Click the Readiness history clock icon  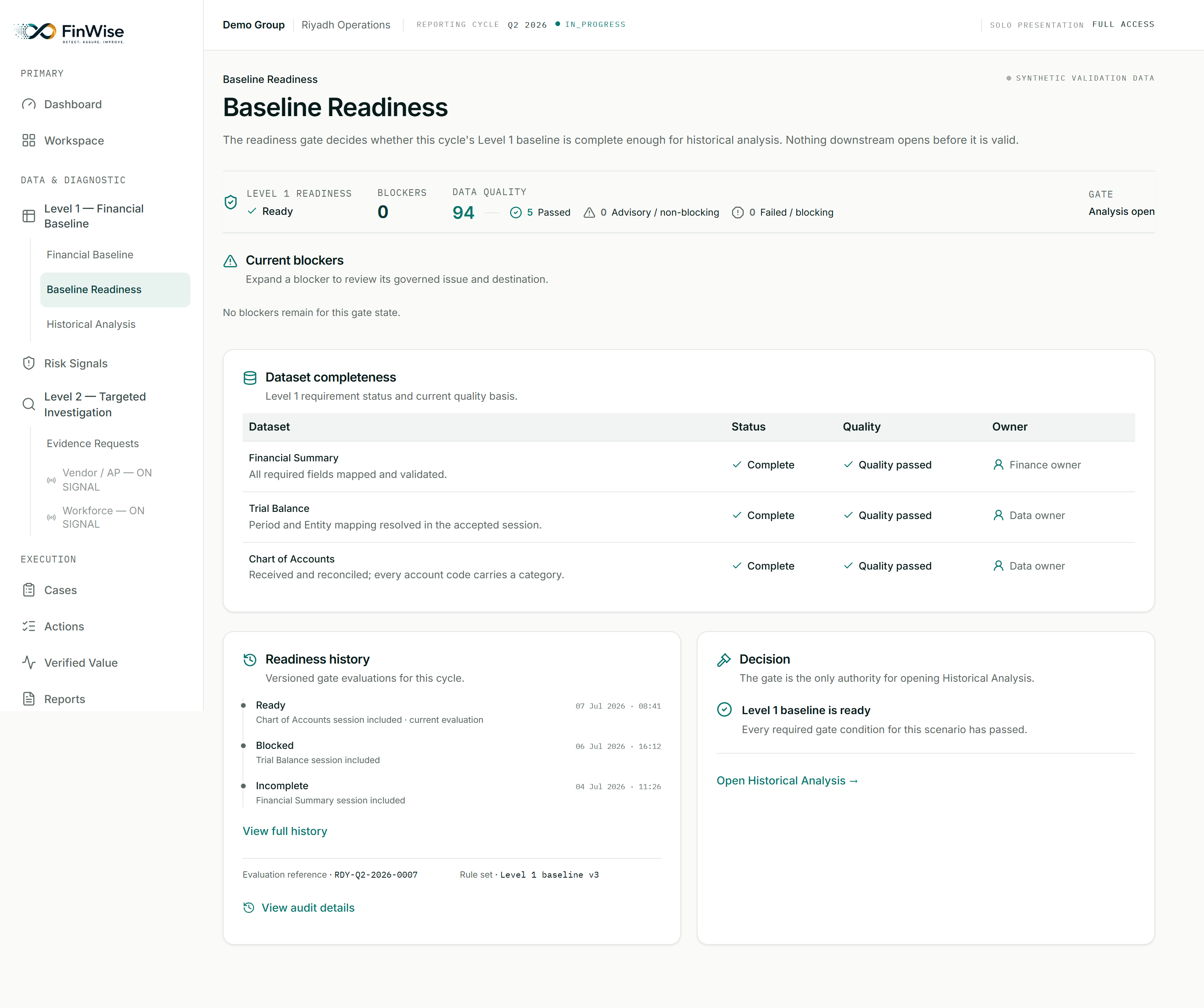[250, 660]
